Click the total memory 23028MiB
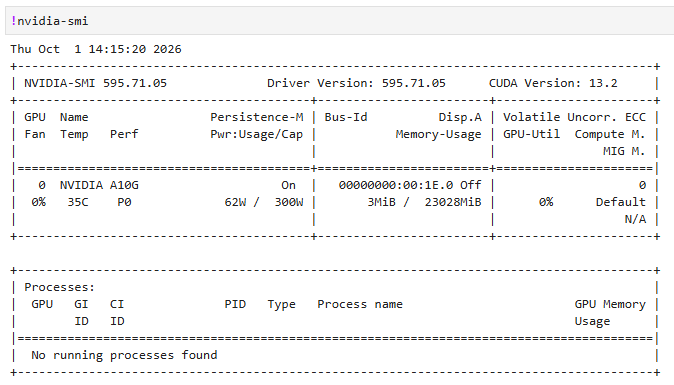This screenshot has height=385, width=674. (x=453, y=202)
